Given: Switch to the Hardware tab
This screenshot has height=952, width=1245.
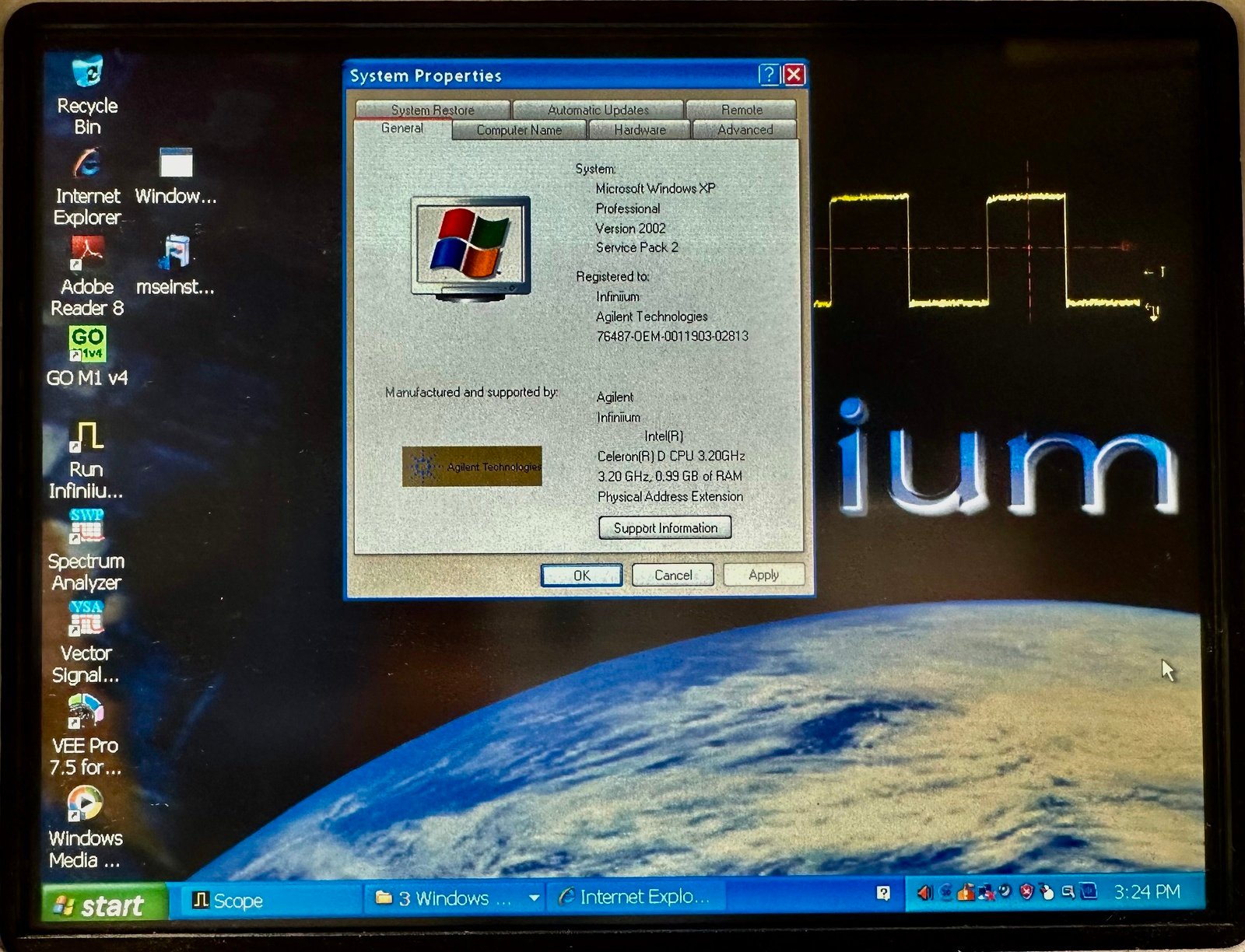Looking at the screenshot, I should point(640,130).
